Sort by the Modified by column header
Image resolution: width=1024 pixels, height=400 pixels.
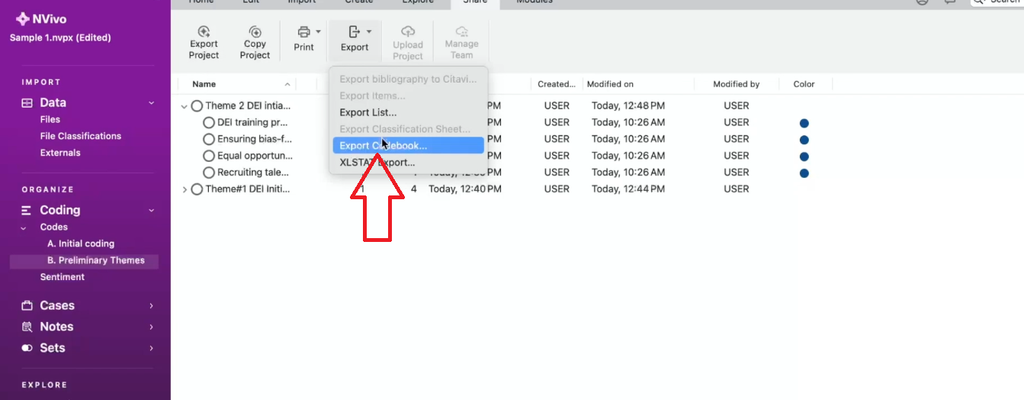point(736,84)
